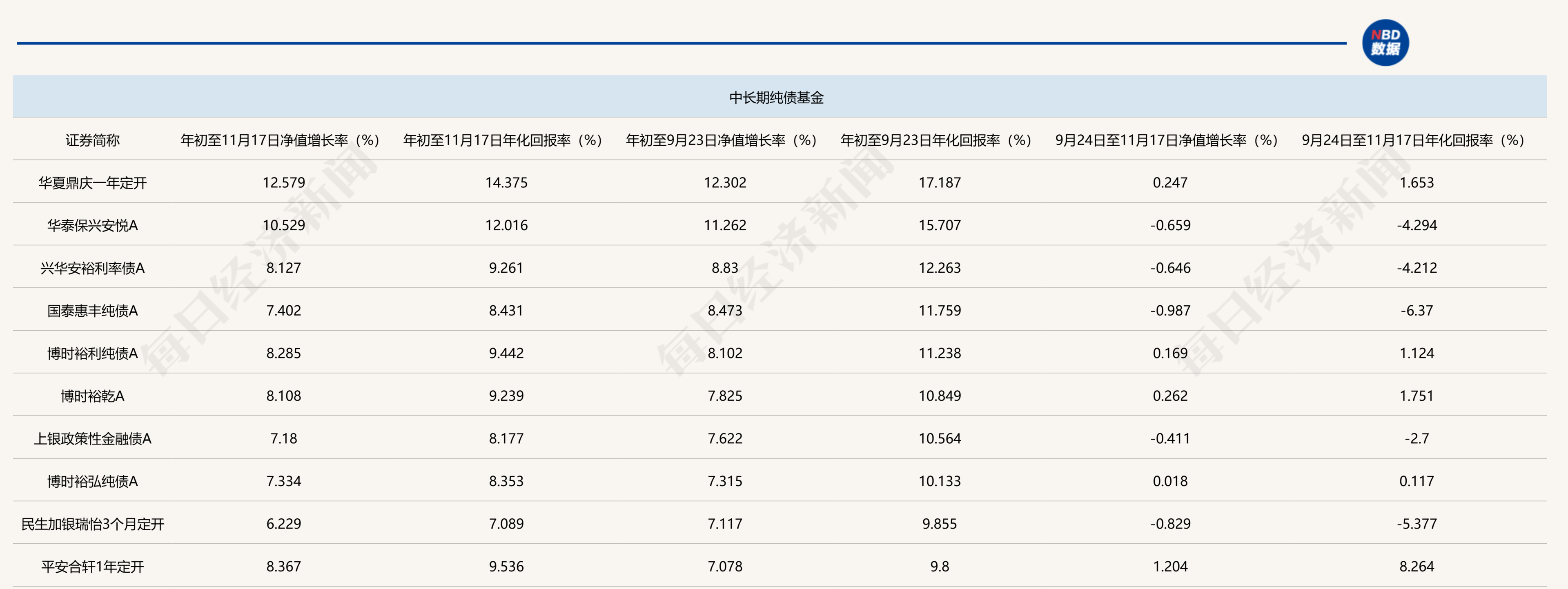Select the fund name 兴华安裕利率债A
The image size is (1568, 589).
click(93, 268)
